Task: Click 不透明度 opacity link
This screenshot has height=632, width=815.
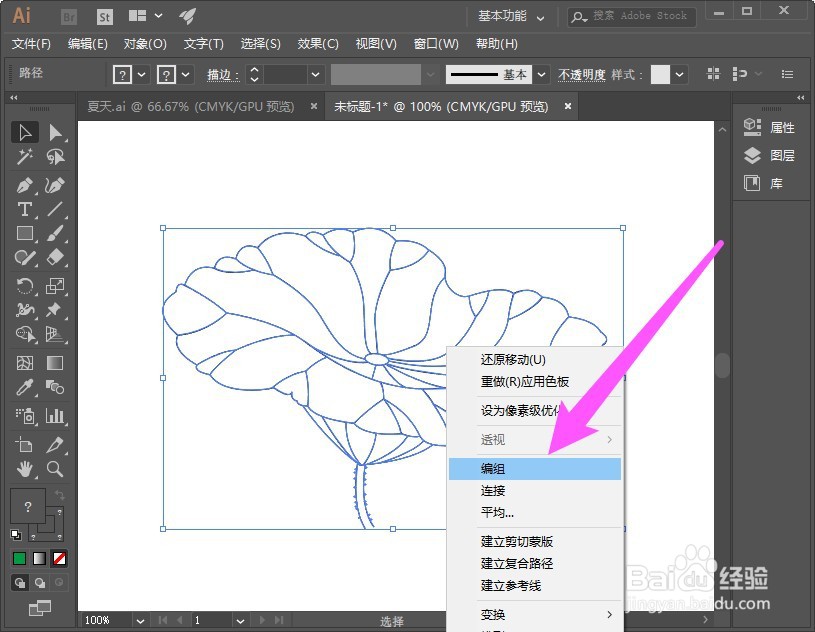Action: click(582, 75)
